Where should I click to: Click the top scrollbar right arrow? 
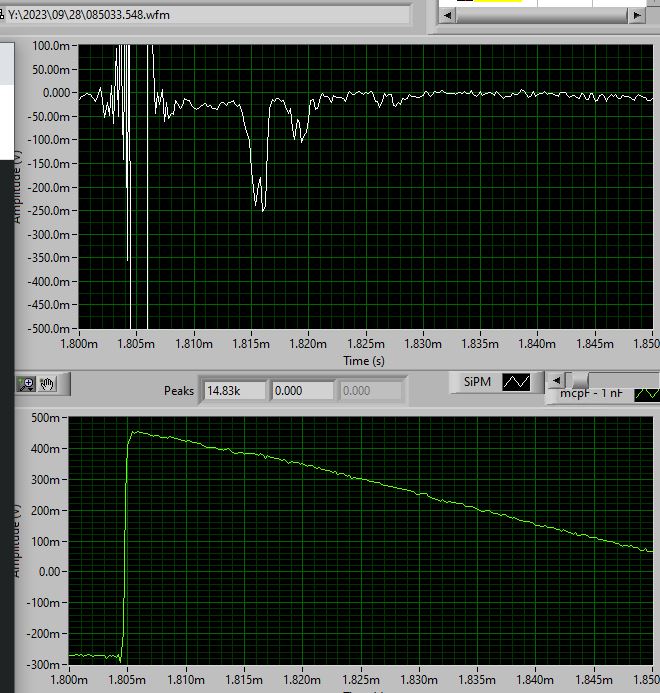[x=637, y=15]
